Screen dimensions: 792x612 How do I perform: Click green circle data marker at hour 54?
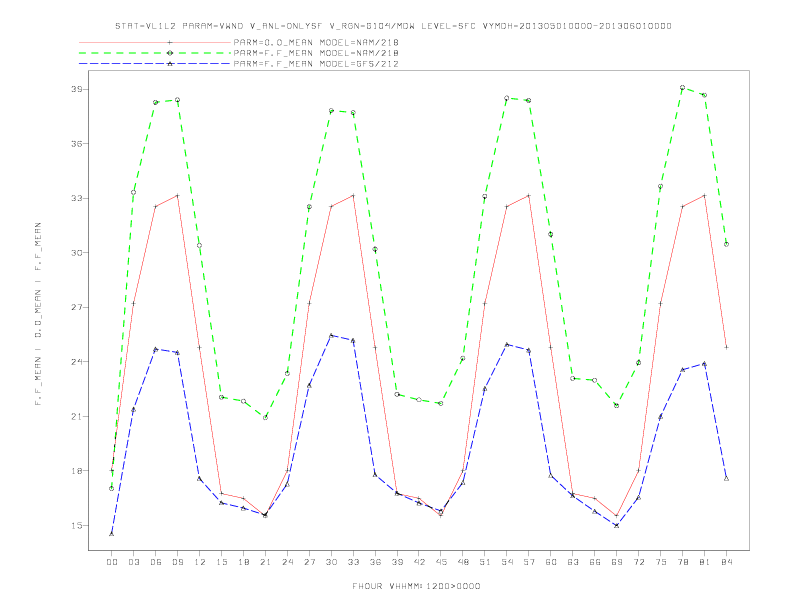(507, 98)
